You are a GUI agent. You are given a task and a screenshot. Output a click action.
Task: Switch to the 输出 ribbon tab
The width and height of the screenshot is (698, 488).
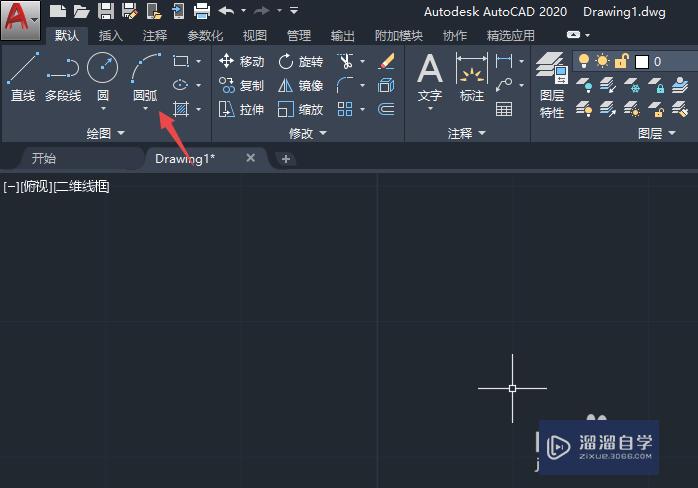pos(343,35)
